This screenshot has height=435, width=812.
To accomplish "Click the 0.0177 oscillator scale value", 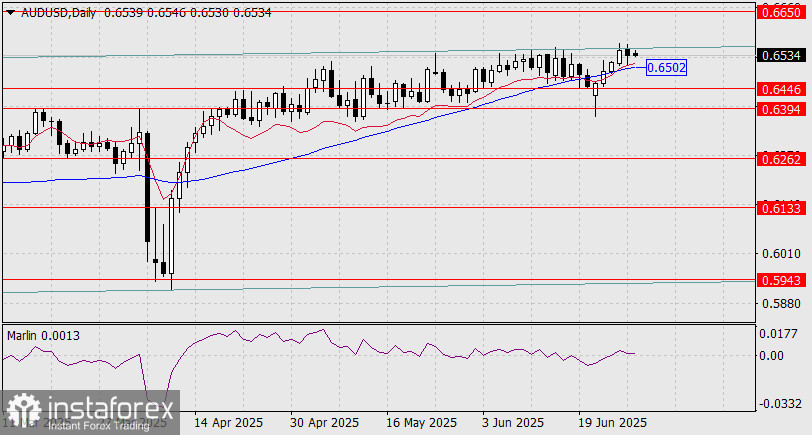I will coord(778,334).
